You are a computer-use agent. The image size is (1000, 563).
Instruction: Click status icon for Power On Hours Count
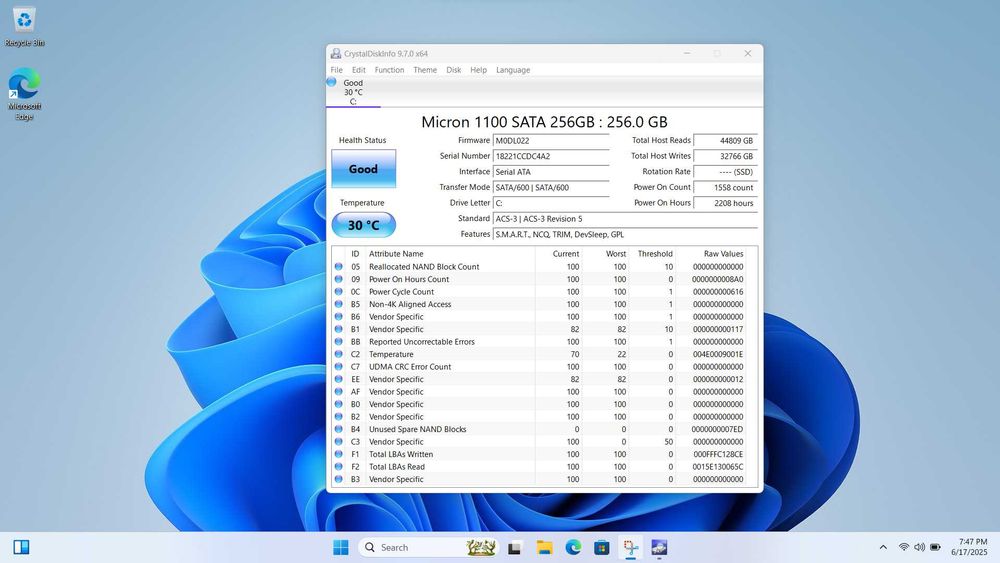click(339, 279)
